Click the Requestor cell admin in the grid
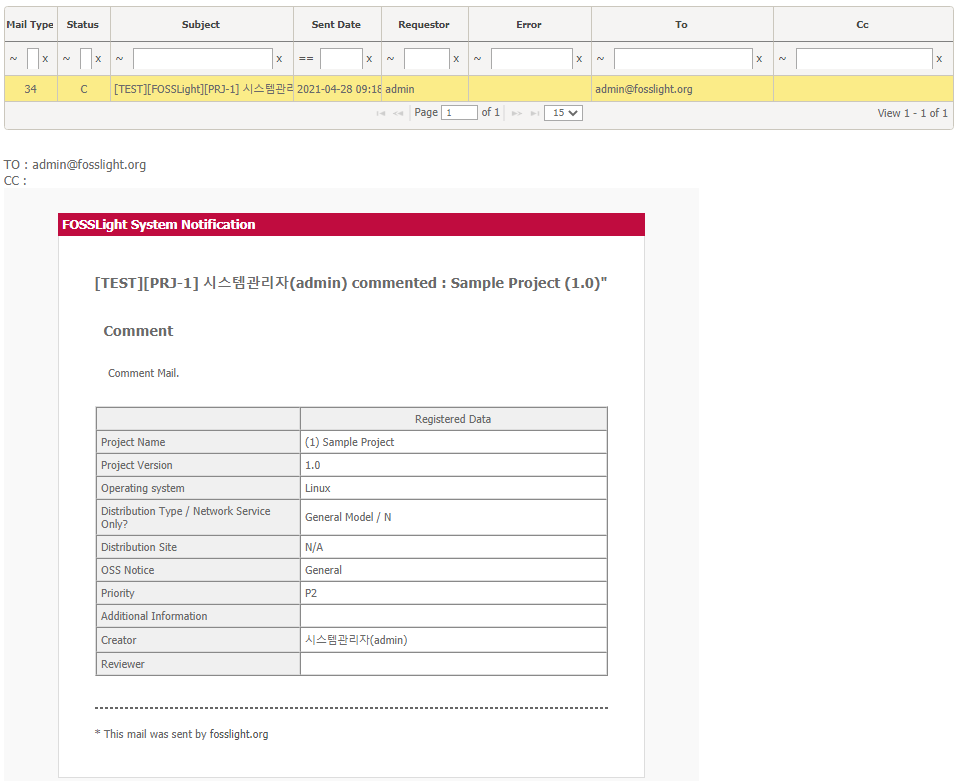 [x=425, y=89]
